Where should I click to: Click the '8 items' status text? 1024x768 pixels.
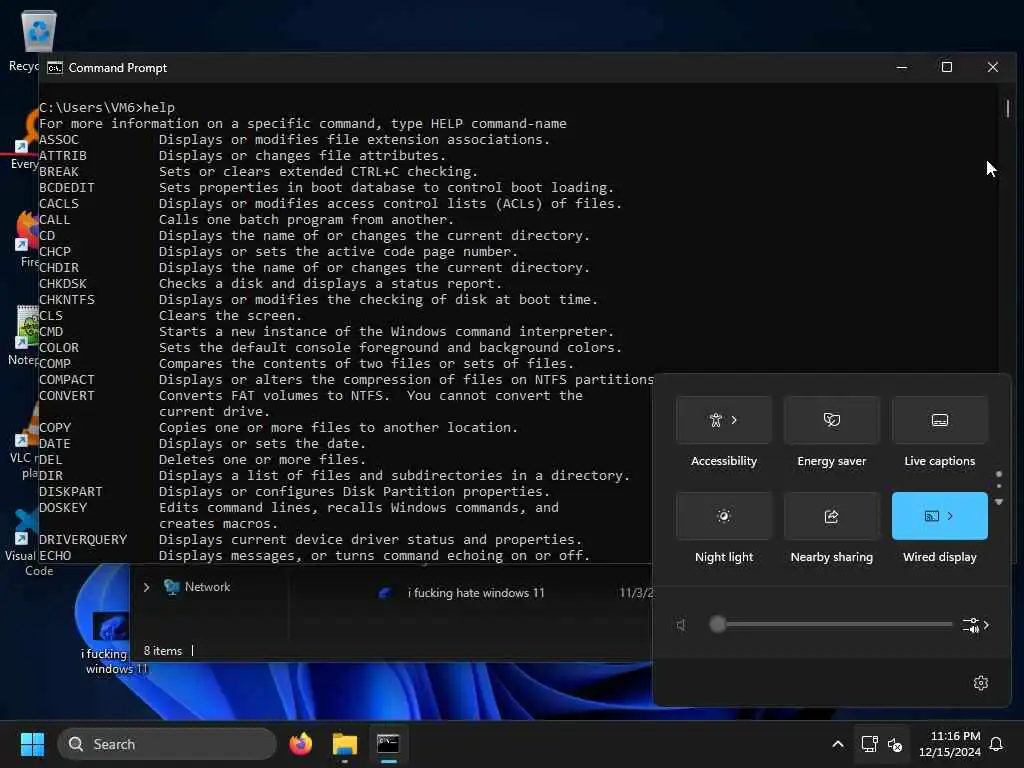coord(163,651)
